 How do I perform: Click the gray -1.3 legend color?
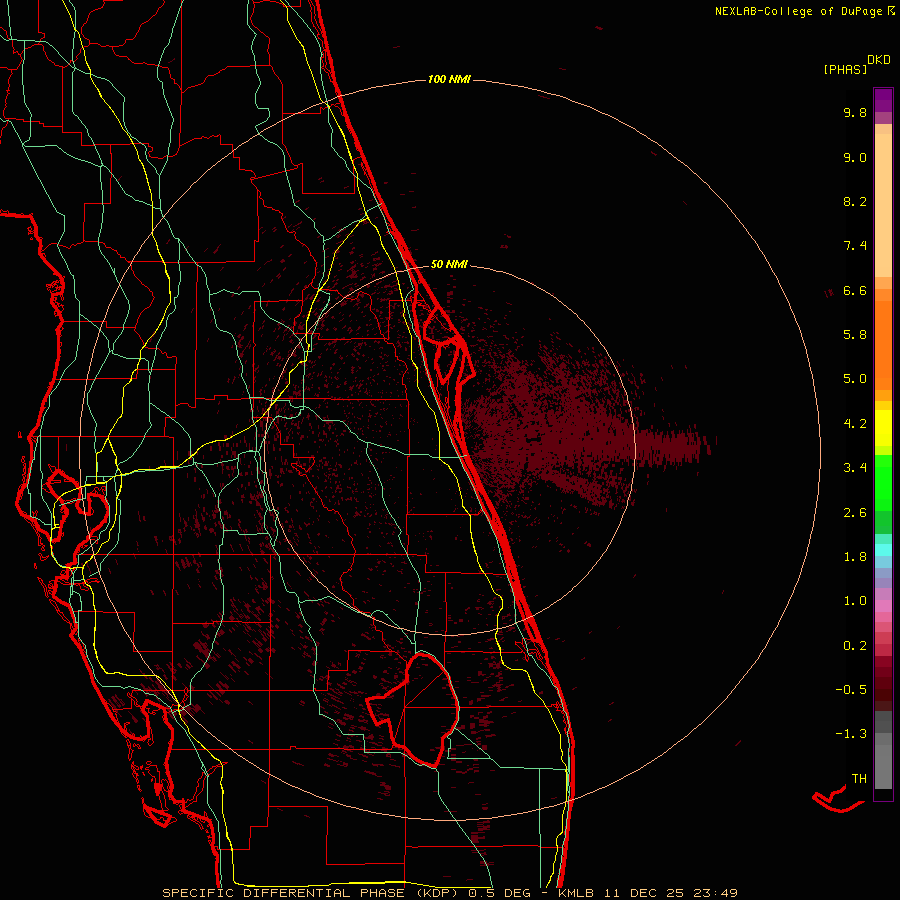(x=883, y=738)
